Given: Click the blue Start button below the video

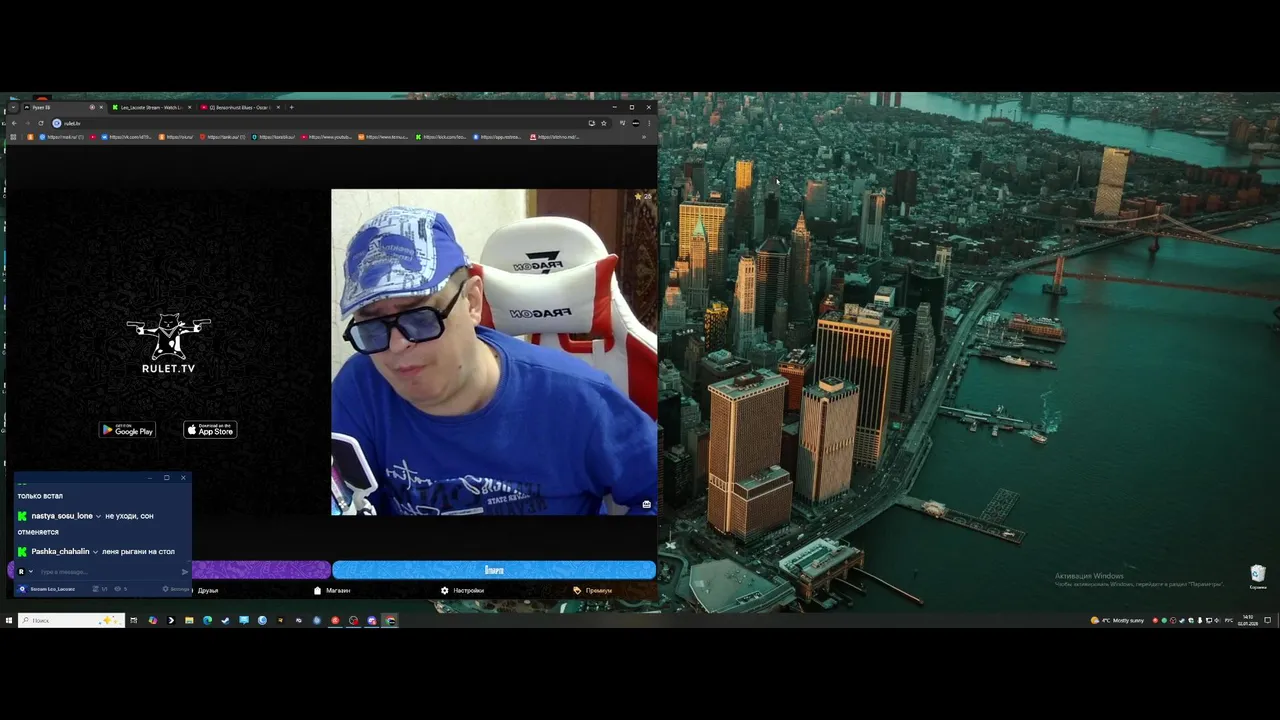Looking at the screenshot, I should [x=494, y=570].
